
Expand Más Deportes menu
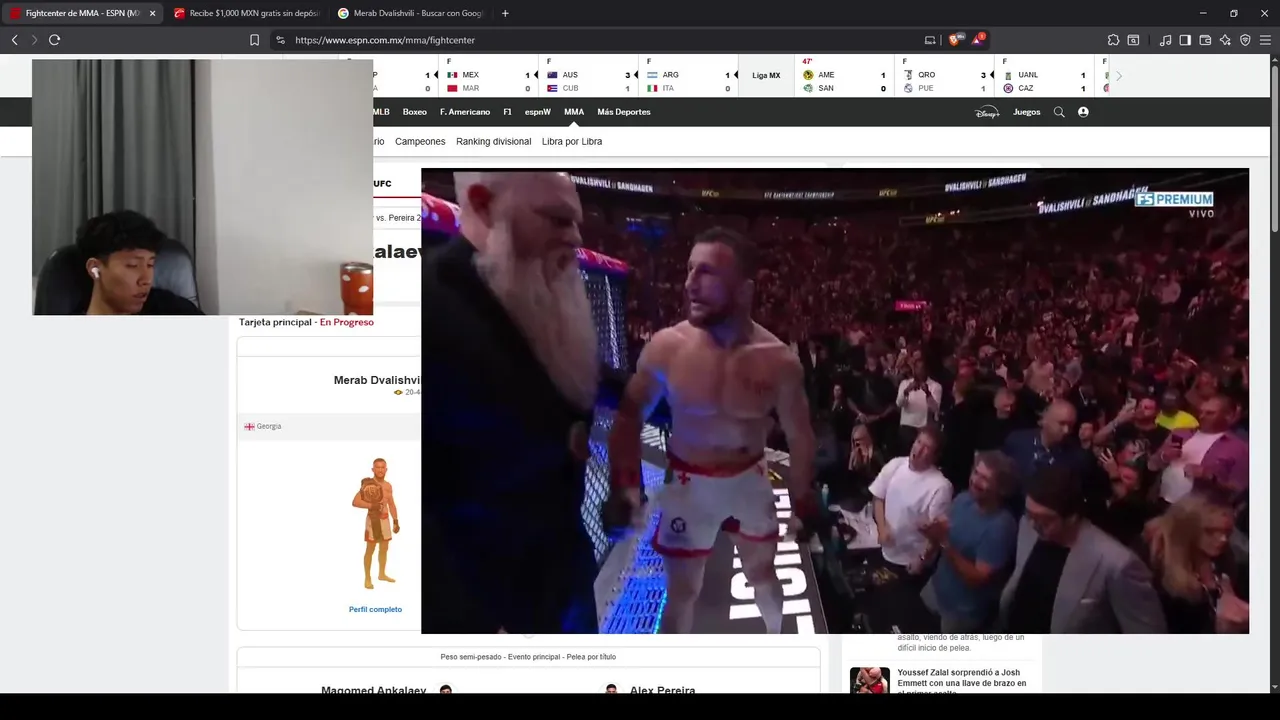point(624,112)
